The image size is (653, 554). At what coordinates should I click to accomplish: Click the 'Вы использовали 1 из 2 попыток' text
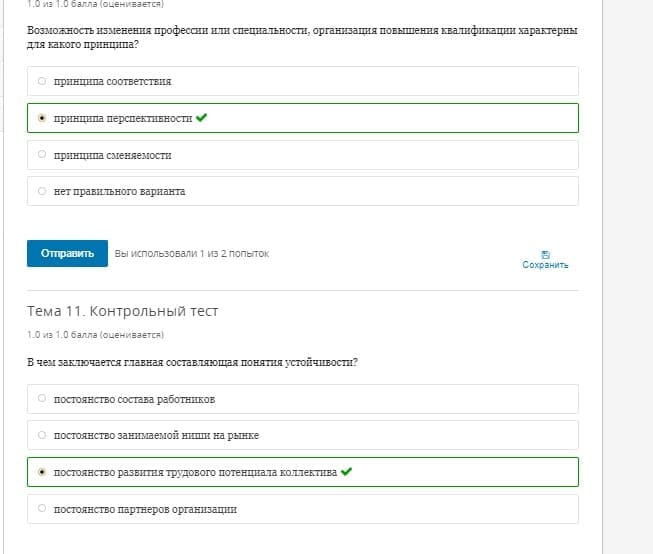192,254
